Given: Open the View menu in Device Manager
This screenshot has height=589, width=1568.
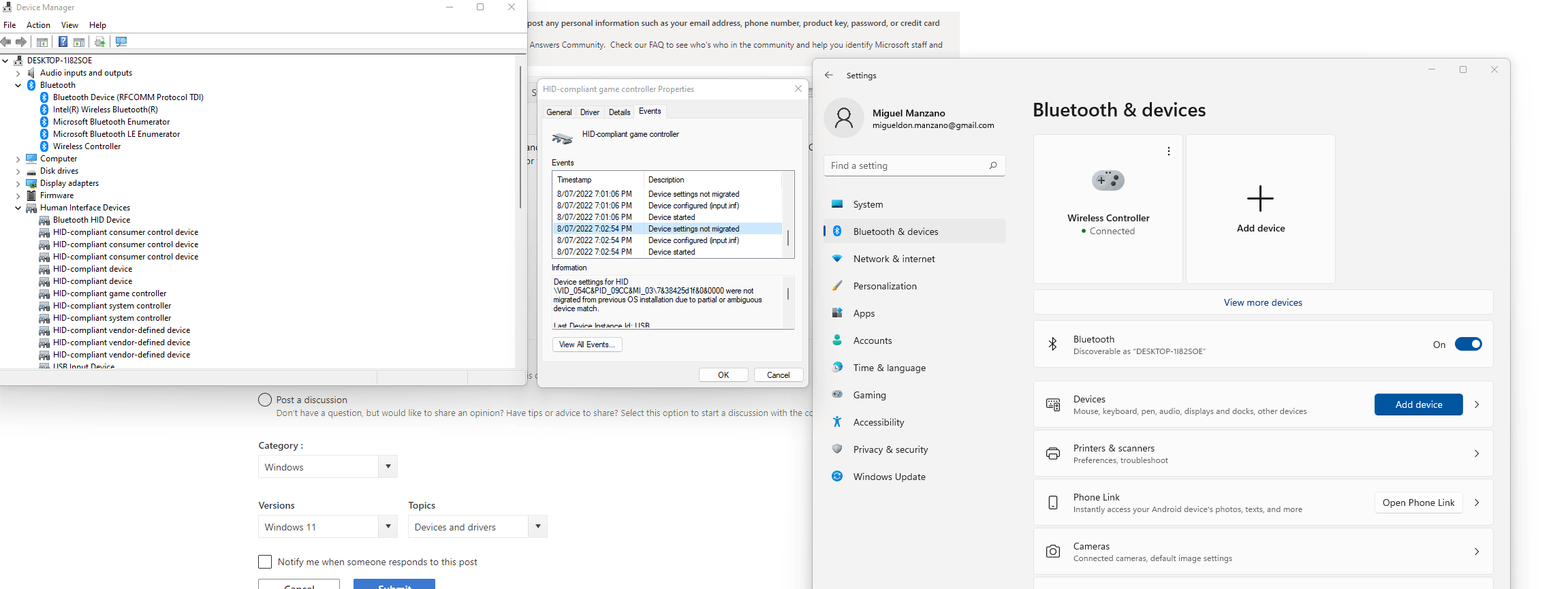Looking at the screenshot, I should [69, 25].
